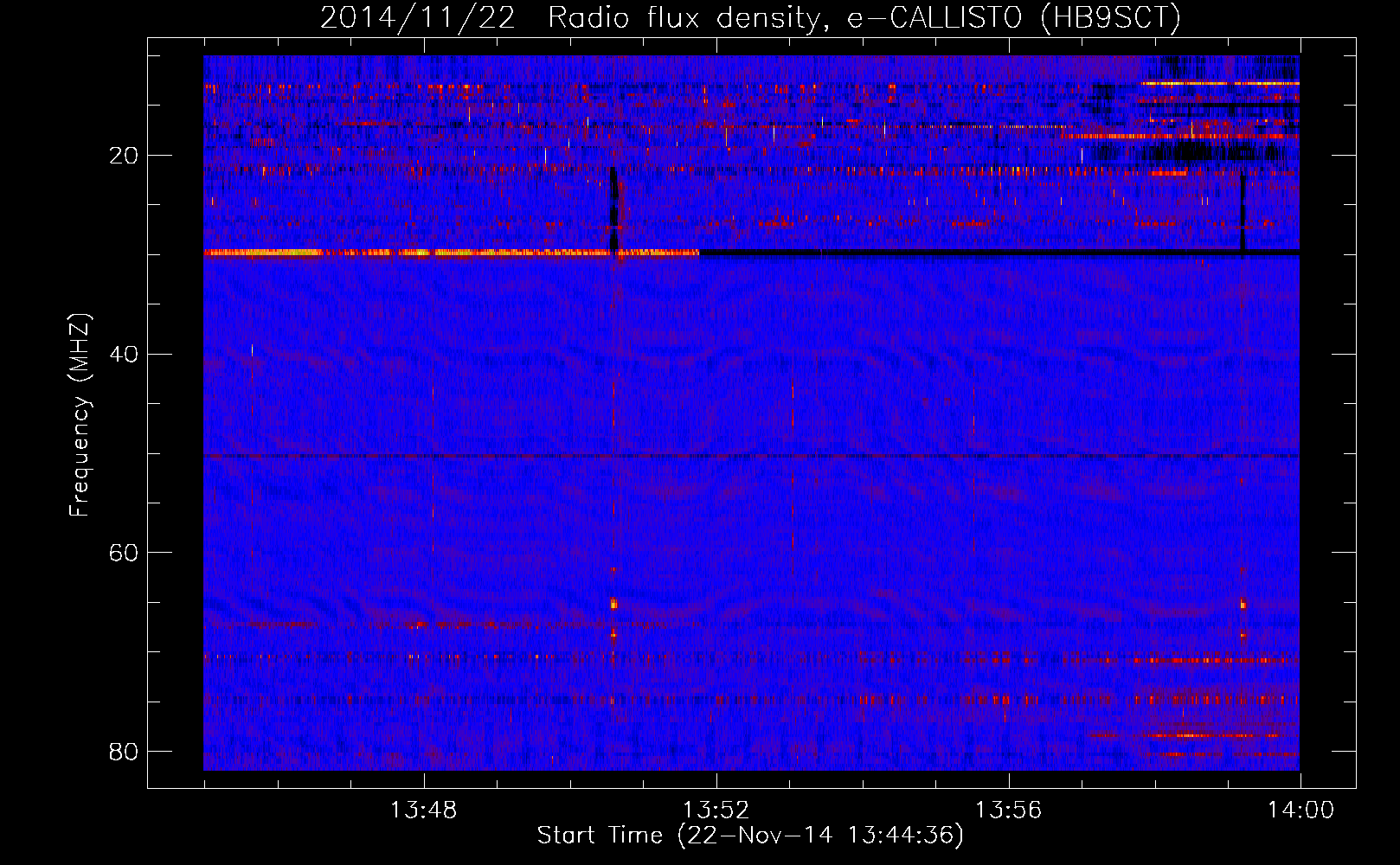Click the 'Start Time (22-Nov-14 13:44:36)' axis label
Image resolution: width=1400 pixels, height=865 pixels.
[750, 836]
